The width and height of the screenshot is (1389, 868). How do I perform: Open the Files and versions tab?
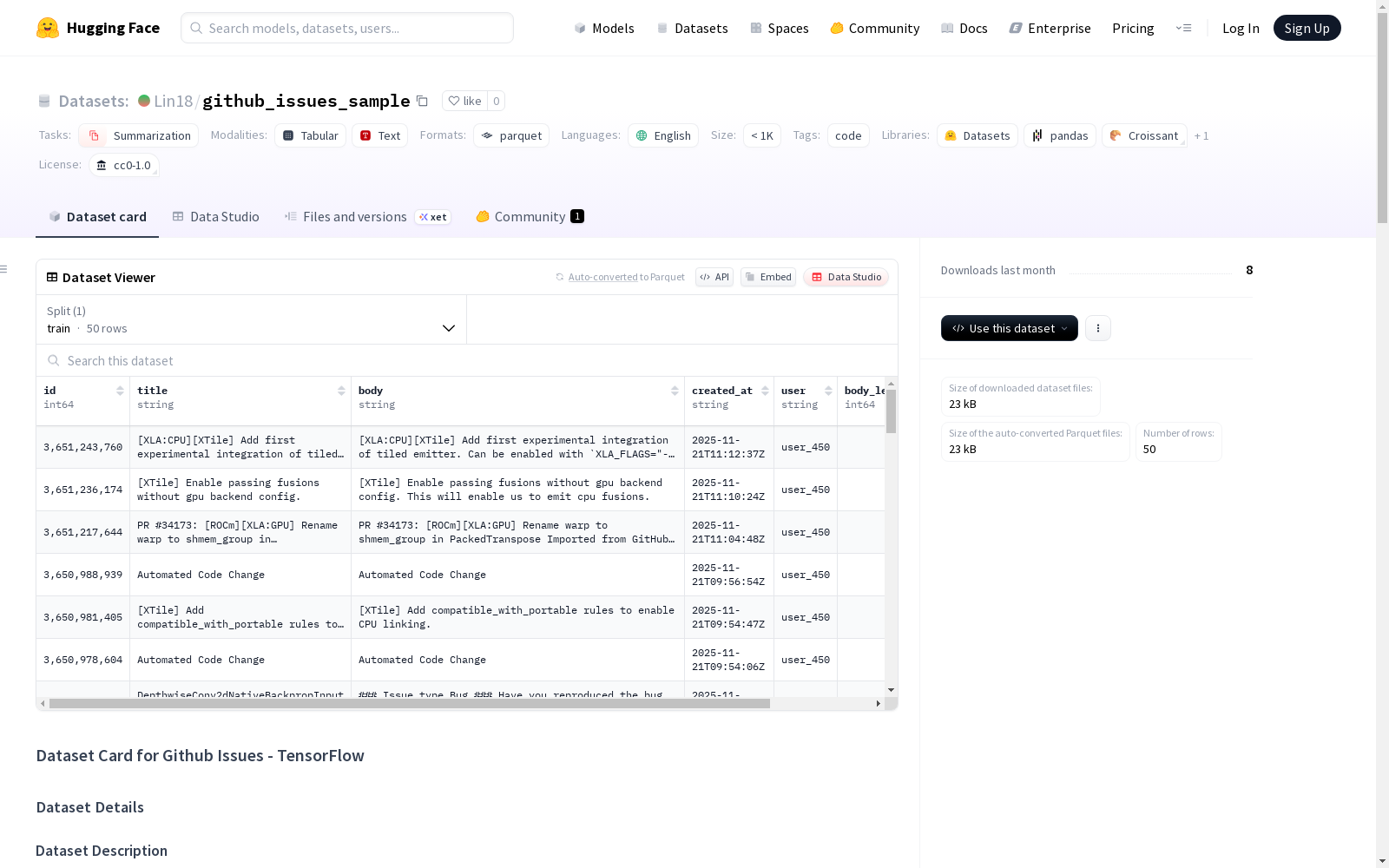[x=367, y=217]
